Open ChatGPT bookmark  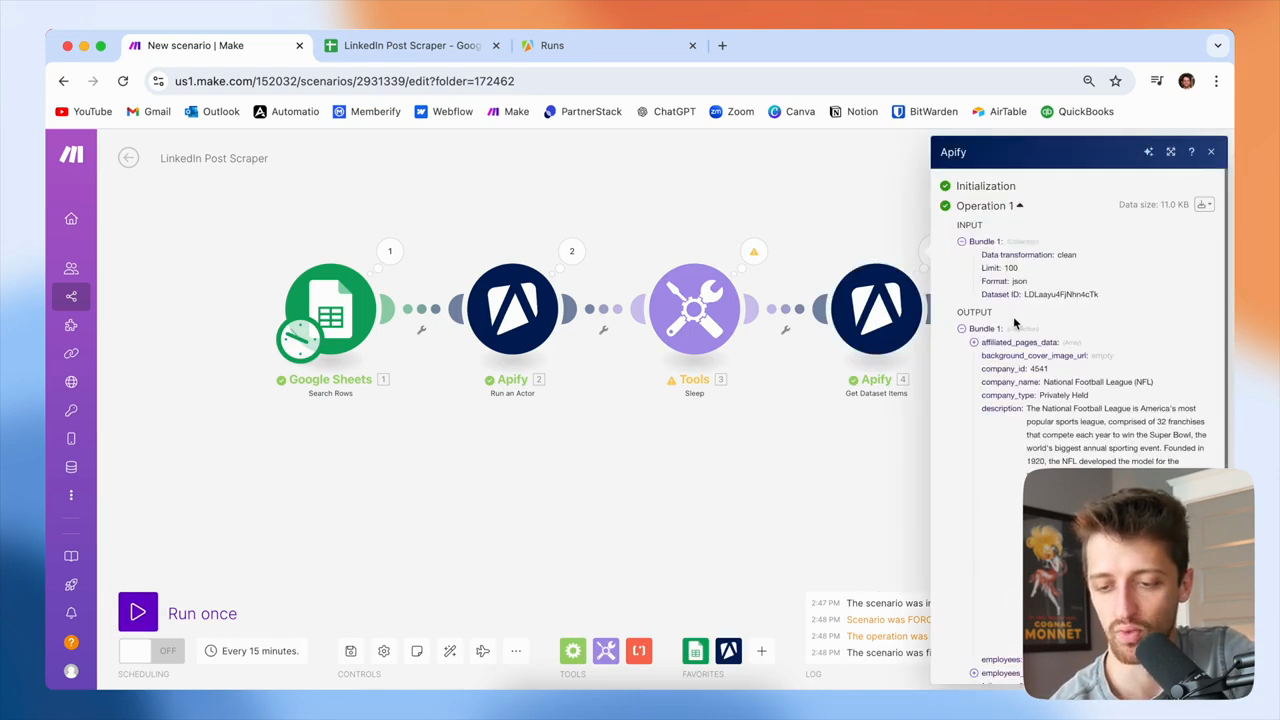(666, 112)
